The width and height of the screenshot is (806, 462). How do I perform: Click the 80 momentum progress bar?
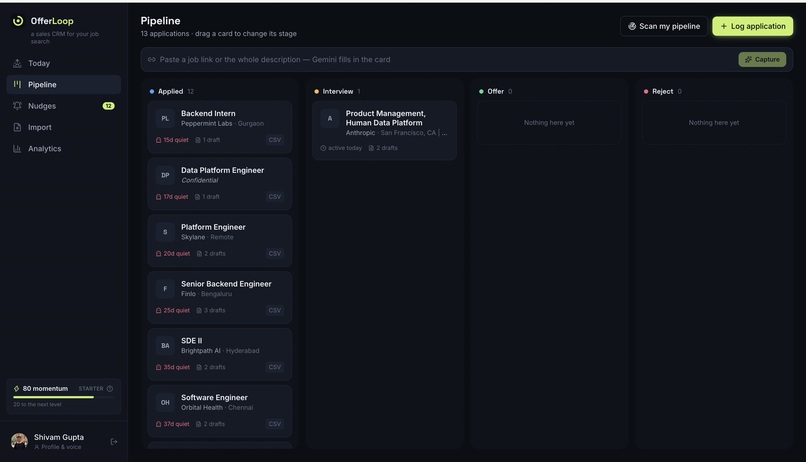(63, 397)
